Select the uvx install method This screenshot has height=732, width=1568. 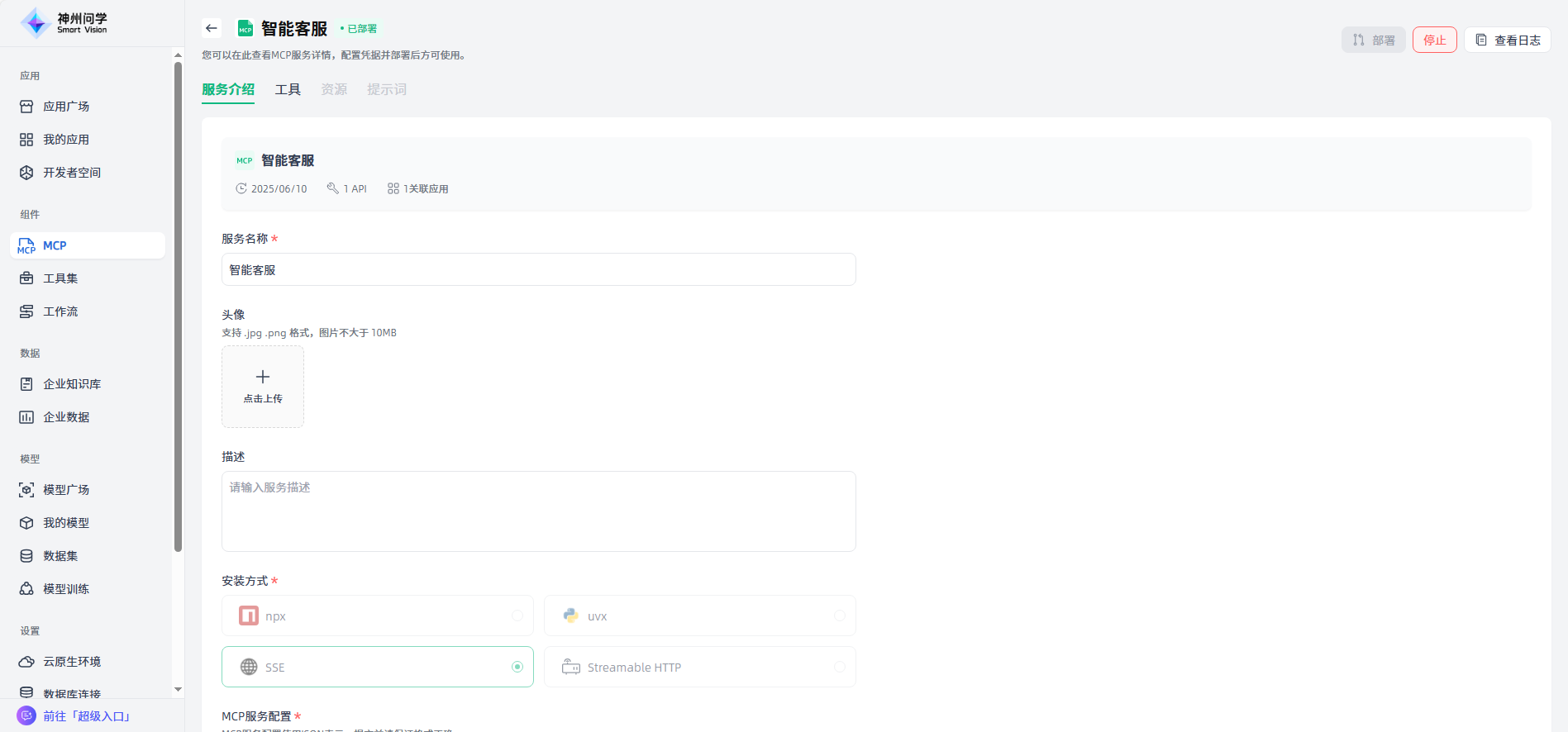pos(699,616)
